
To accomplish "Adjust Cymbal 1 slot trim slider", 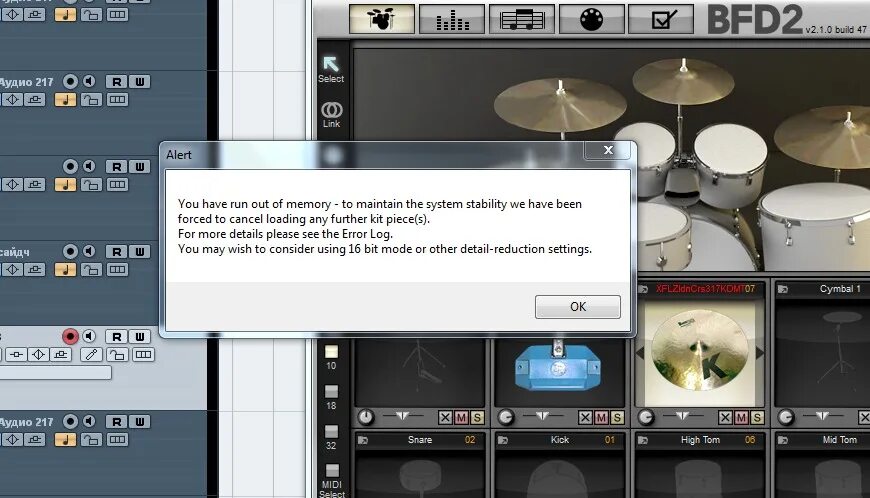I will [x=823, y=416].
